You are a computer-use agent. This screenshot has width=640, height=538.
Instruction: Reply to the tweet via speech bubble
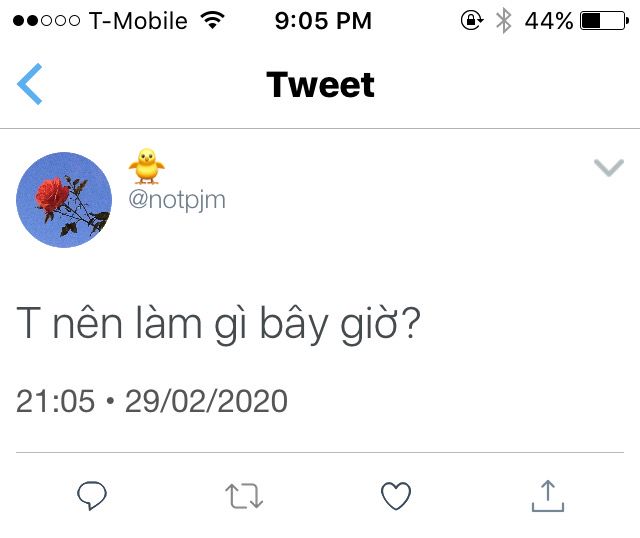point(92,496)
